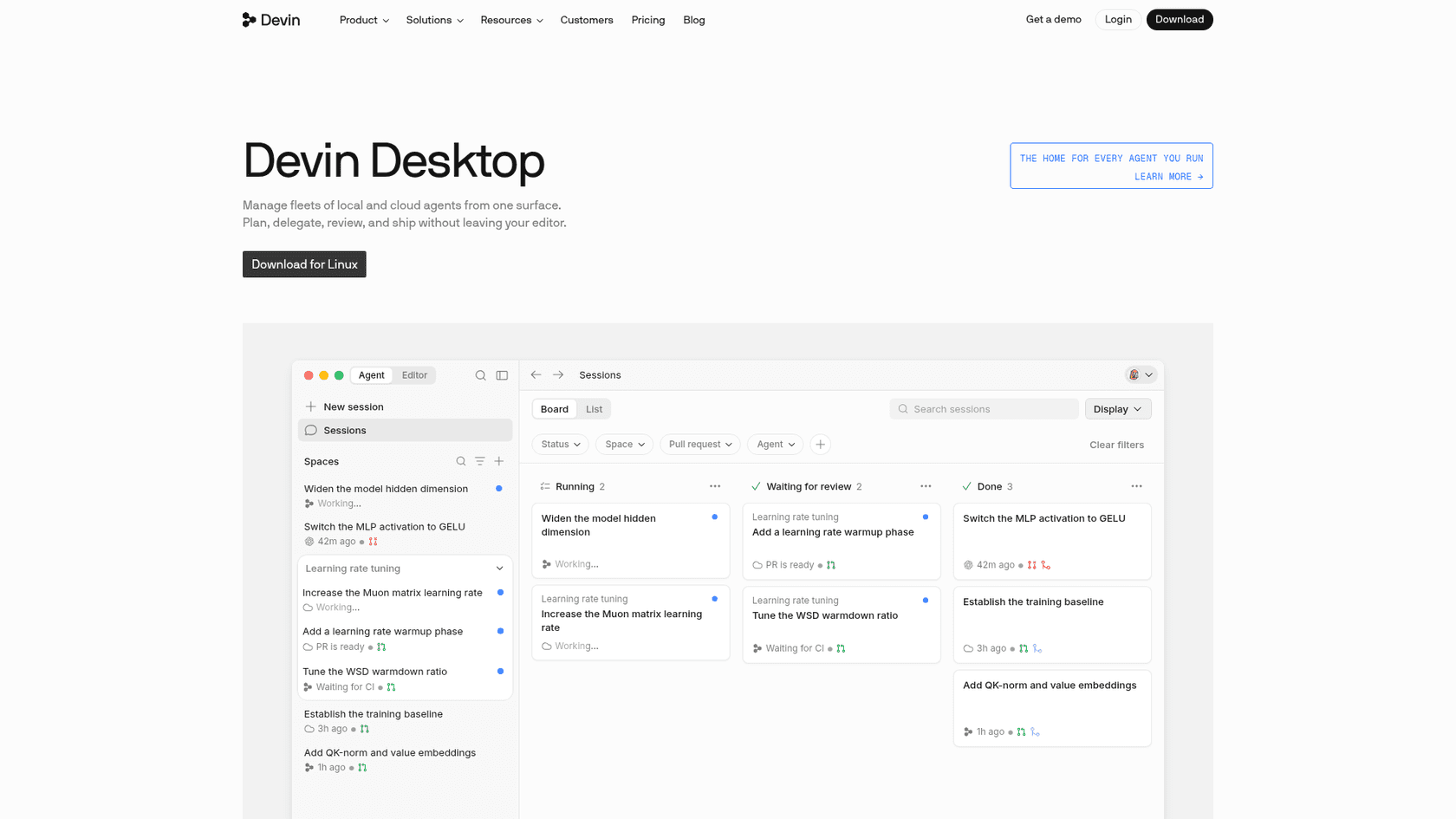Click the Get a demo link
Screen dimensions: 1456x819
click(1053, 19)
